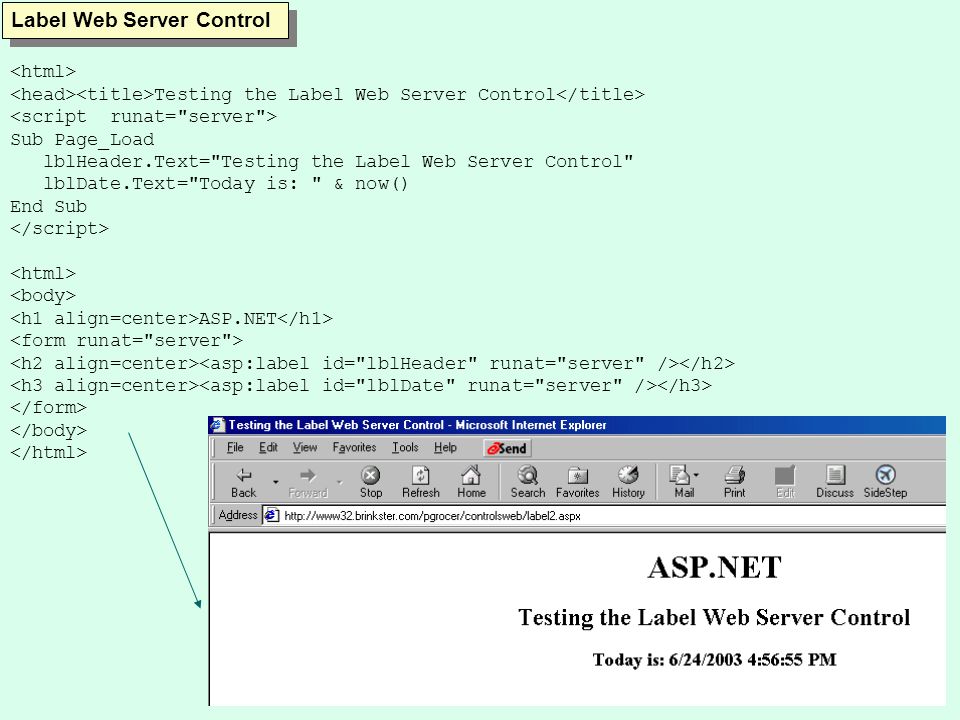
Task: Open the Edit menu
Action: point(268,448)
